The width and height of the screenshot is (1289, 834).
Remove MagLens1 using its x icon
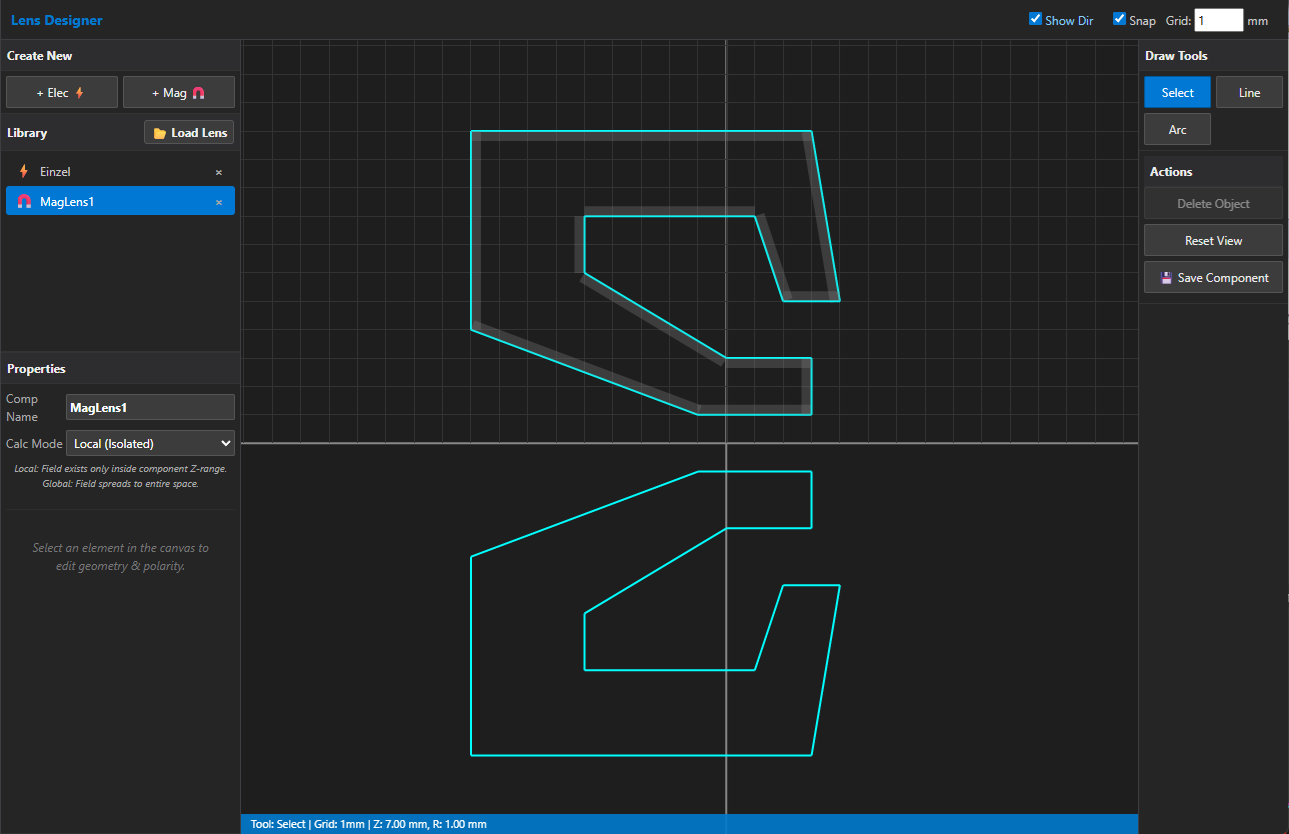pyautogui.click(x=219, y=202)
